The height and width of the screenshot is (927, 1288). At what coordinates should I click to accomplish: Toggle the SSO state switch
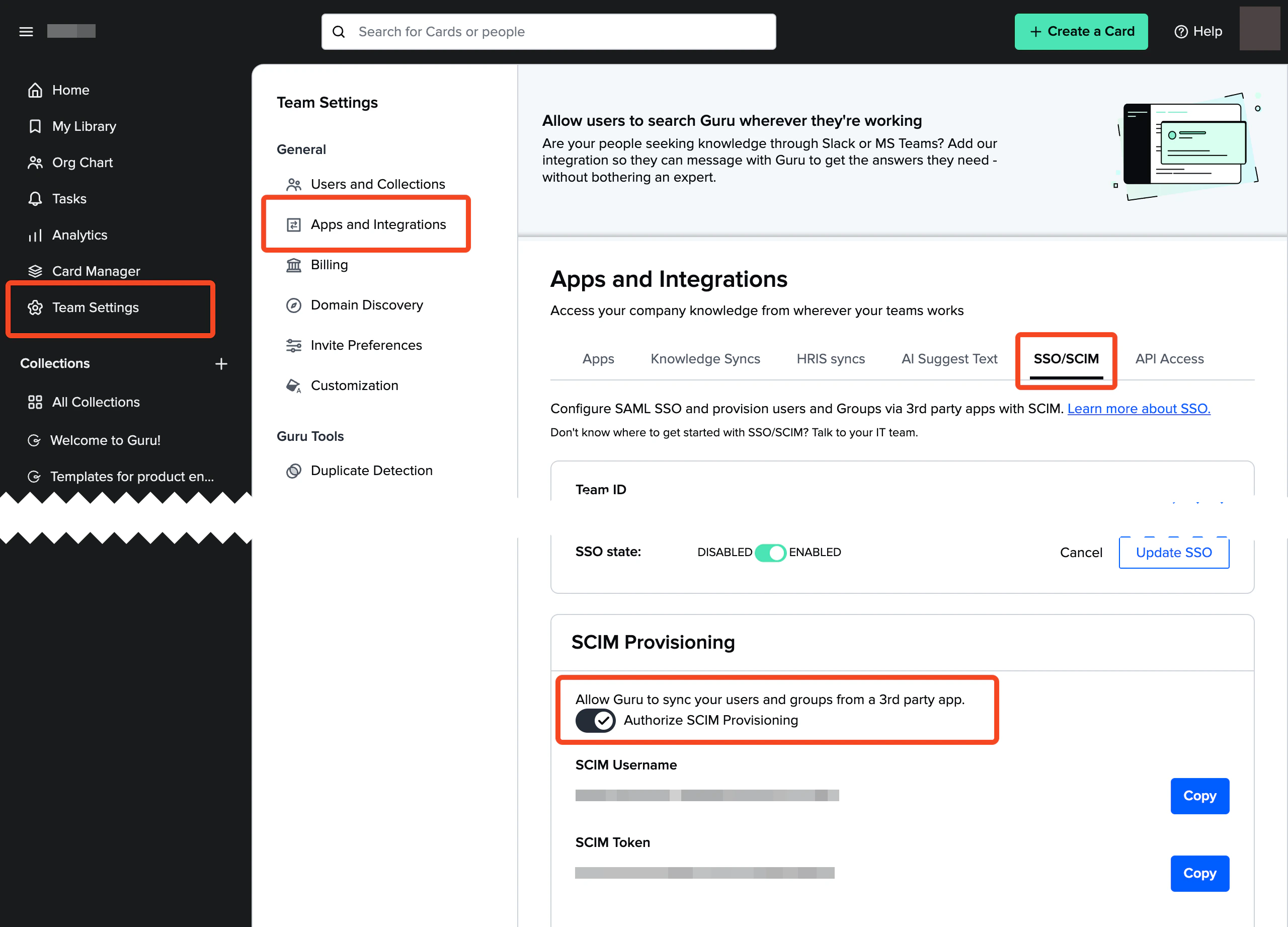(770, 553)
